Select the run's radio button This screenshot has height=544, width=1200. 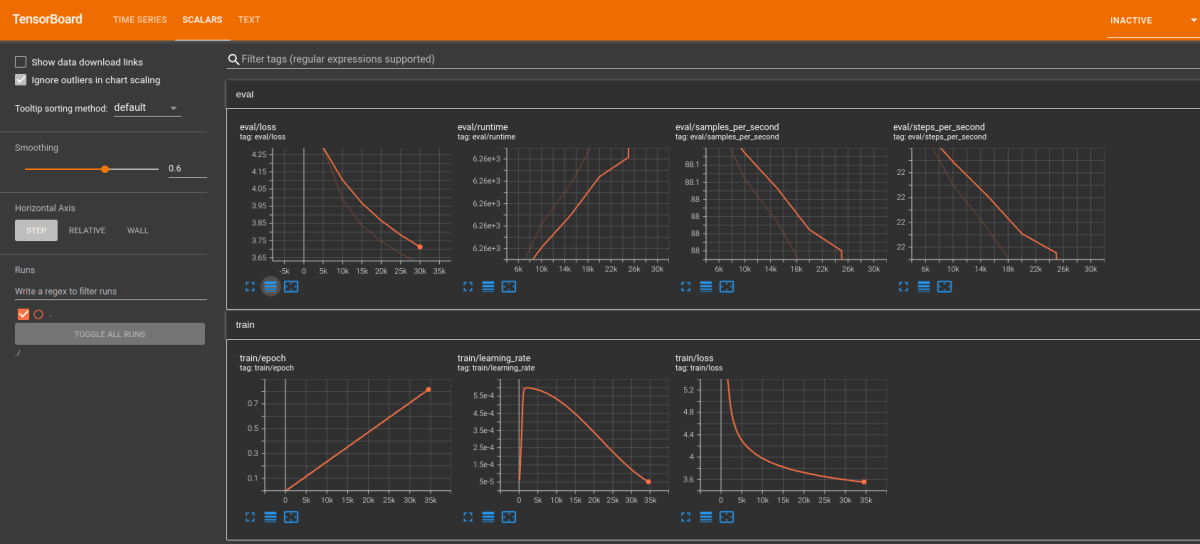39,314
